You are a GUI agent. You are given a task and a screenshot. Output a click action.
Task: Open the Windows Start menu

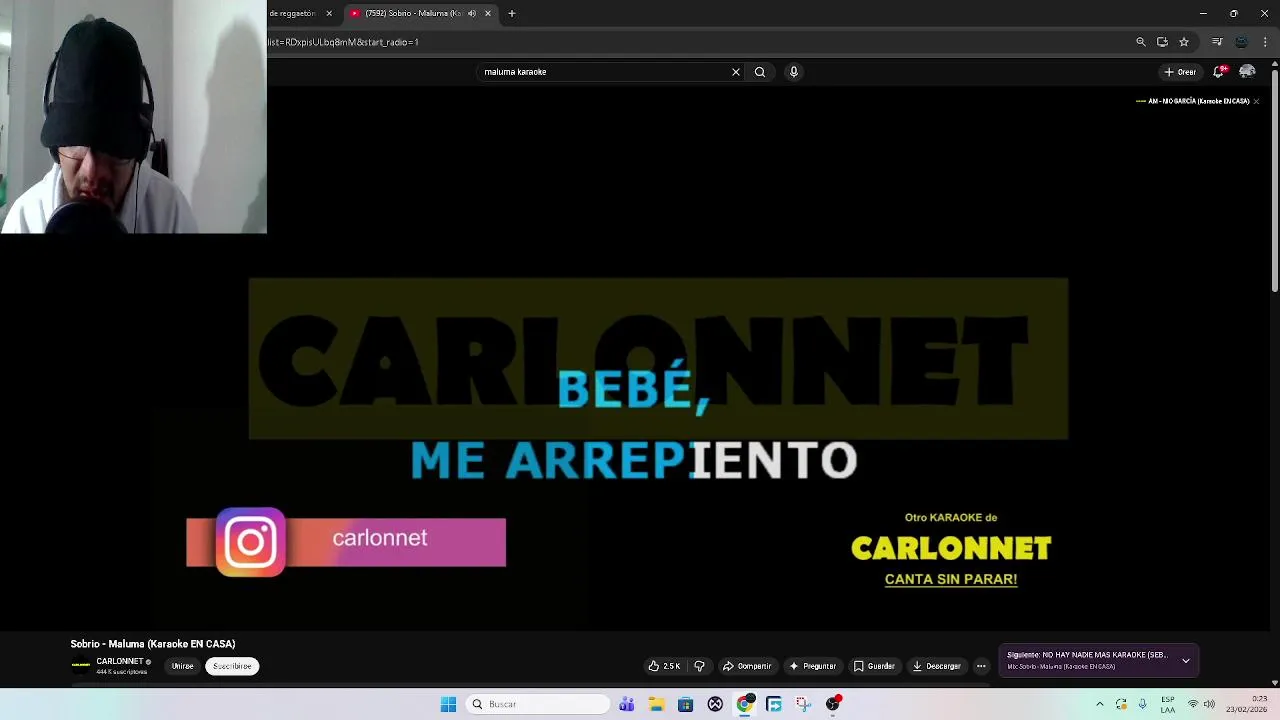click(448, 704)
